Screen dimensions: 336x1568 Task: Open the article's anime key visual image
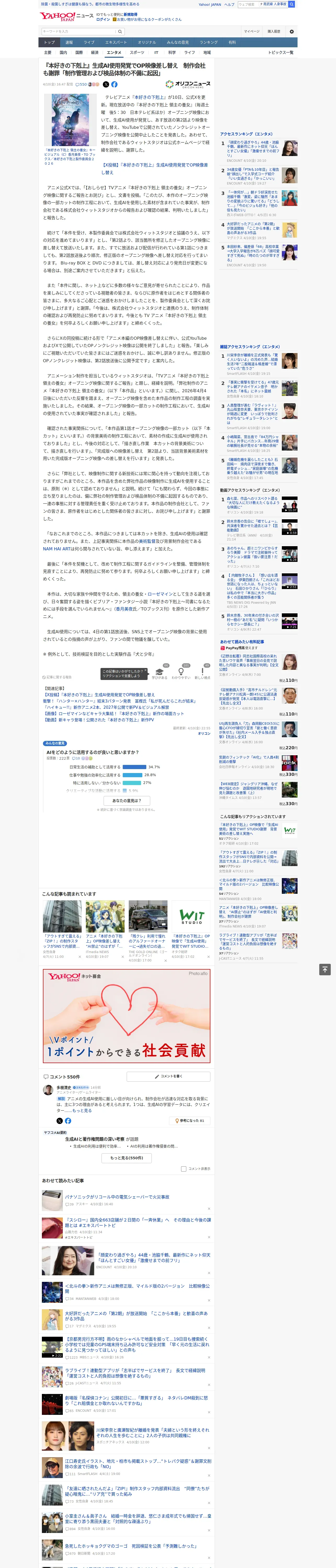70,120
